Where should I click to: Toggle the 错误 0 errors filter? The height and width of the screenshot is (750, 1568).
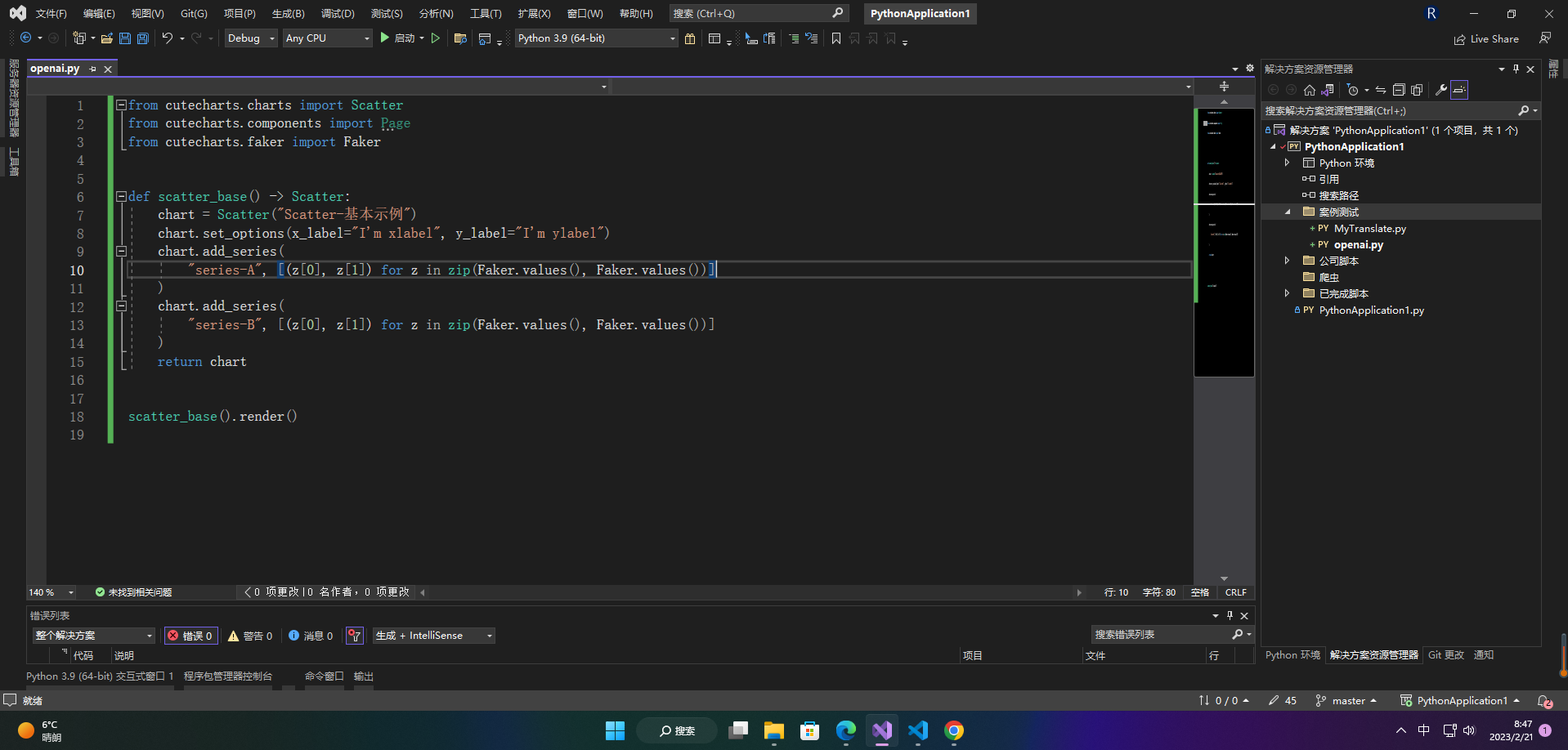coord(191,636)
